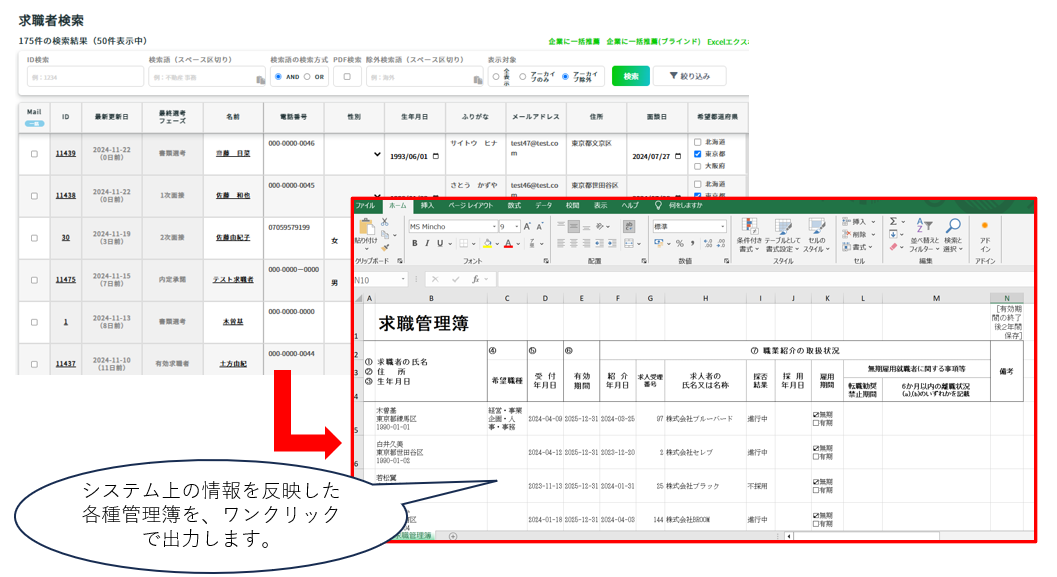This screenshot has height=577, width=1057.
Task: Click the AutoSum sigma icon
Action: pyautogui.click(x=893, y=222)
